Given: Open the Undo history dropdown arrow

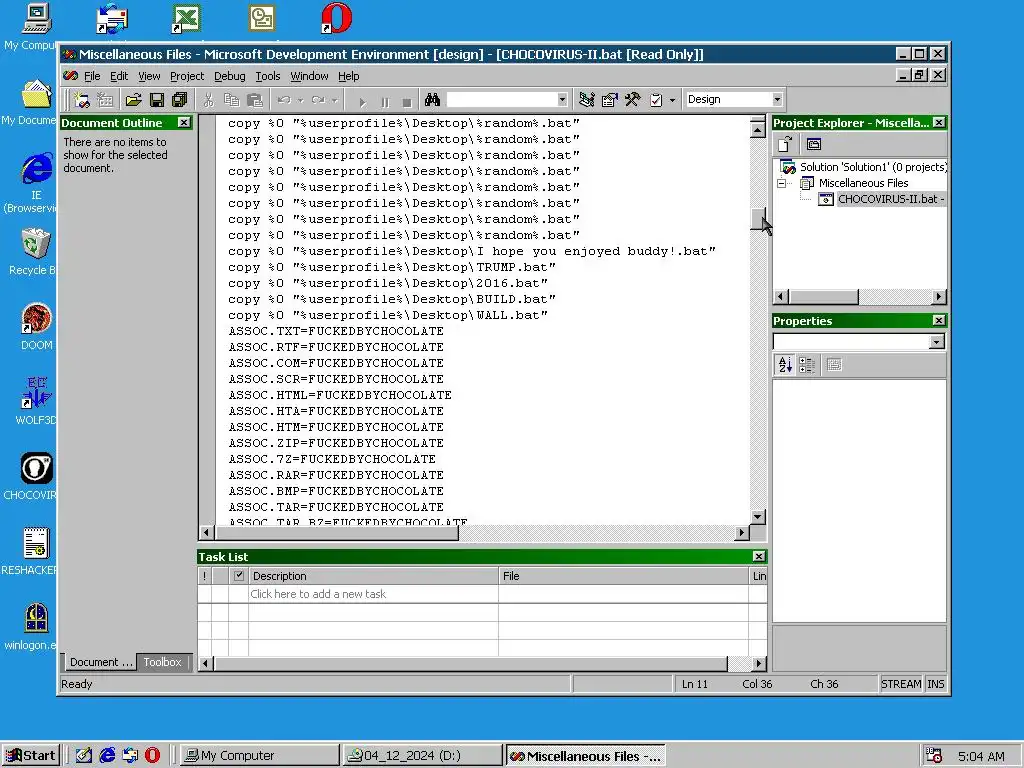Looking at the screenshot, I should 300,100.
